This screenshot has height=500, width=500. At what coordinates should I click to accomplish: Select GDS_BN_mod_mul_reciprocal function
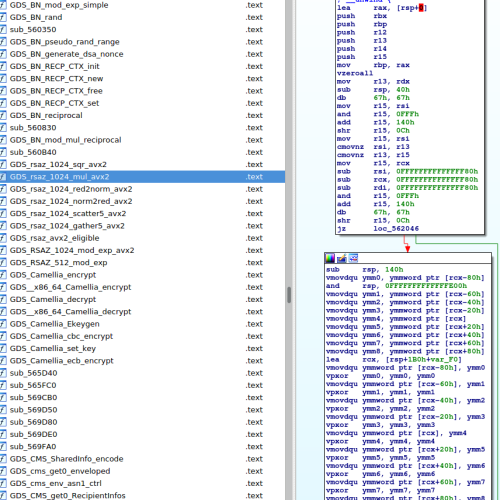[142, 140]
